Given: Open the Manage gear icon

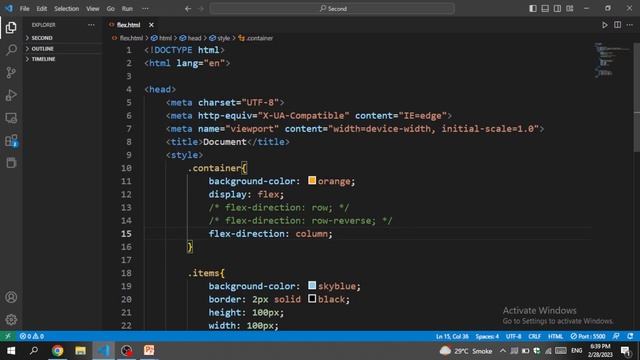Looking at the screenshot, I should 11,320.
